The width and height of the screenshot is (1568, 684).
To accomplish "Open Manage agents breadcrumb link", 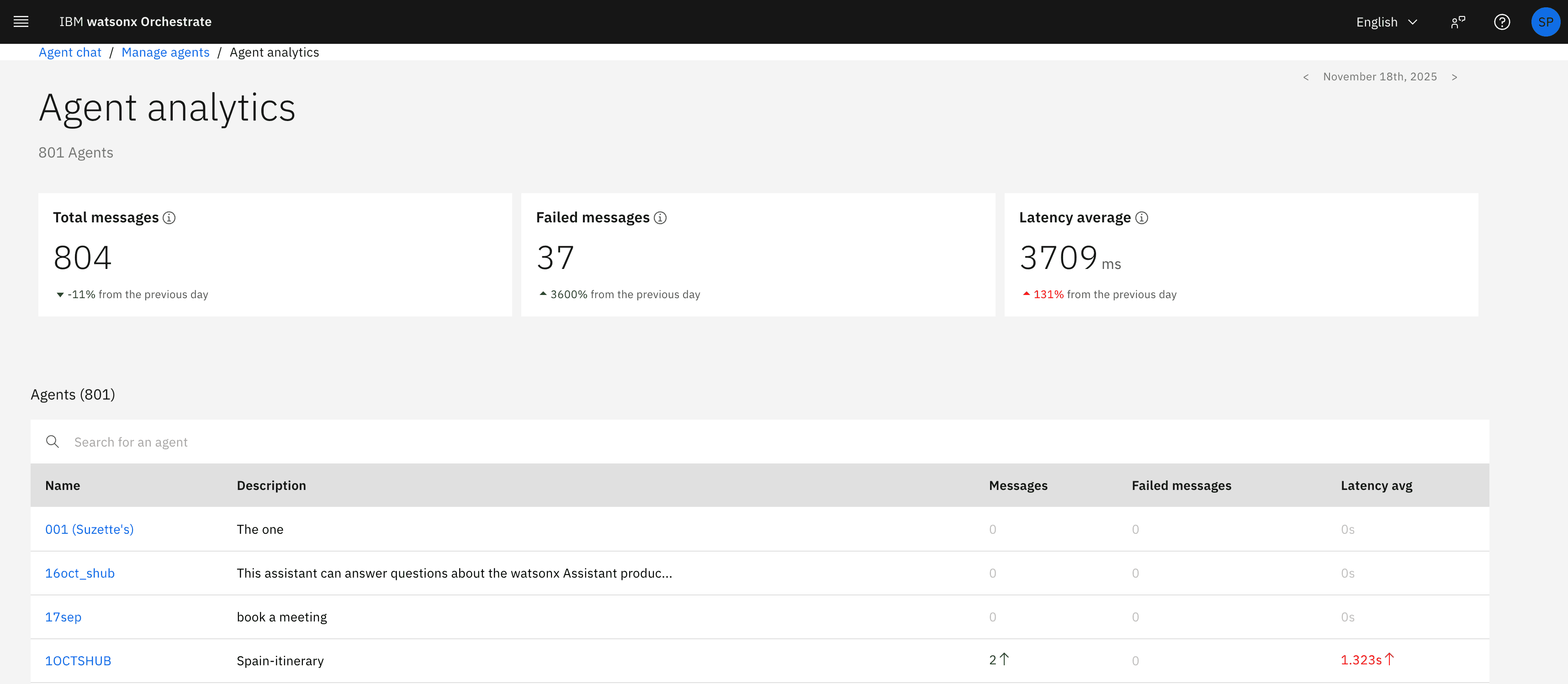I will pos(165,53).
